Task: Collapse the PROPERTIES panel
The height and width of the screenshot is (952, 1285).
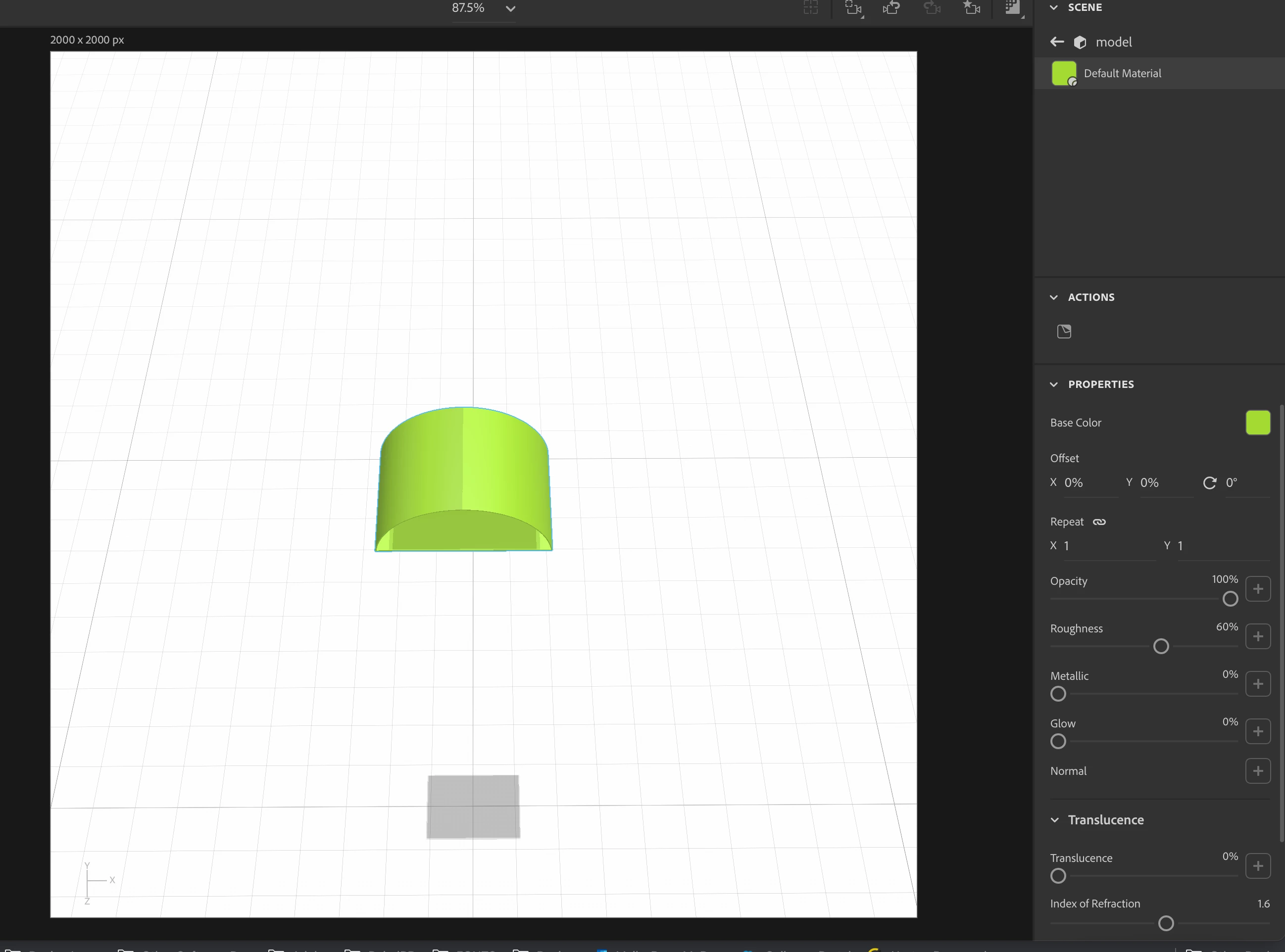Action: pyautogui.click(x=1054, y=384)
